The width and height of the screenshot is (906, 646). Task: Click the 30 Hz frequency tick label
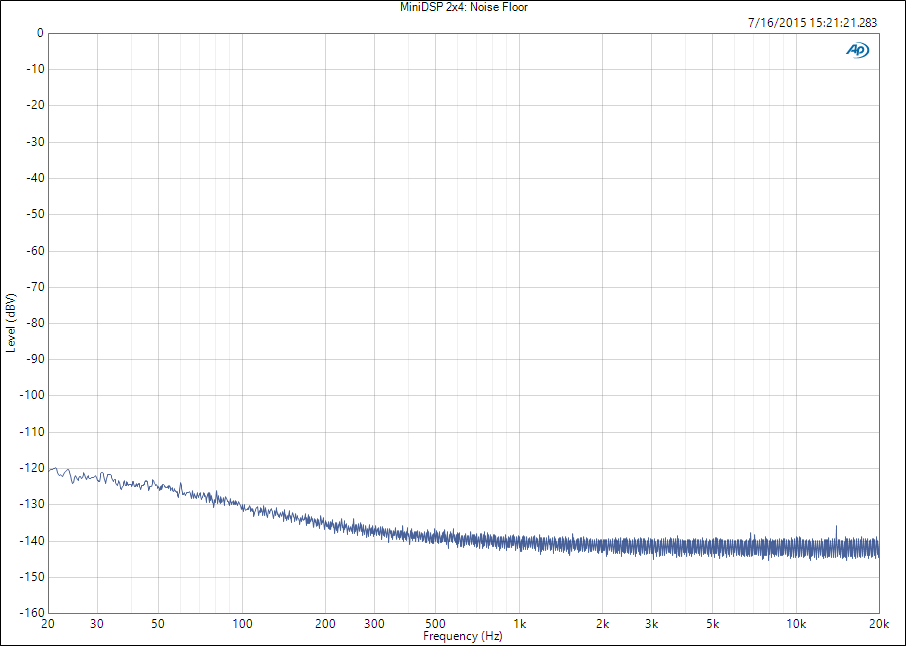(x=97, y=624)
